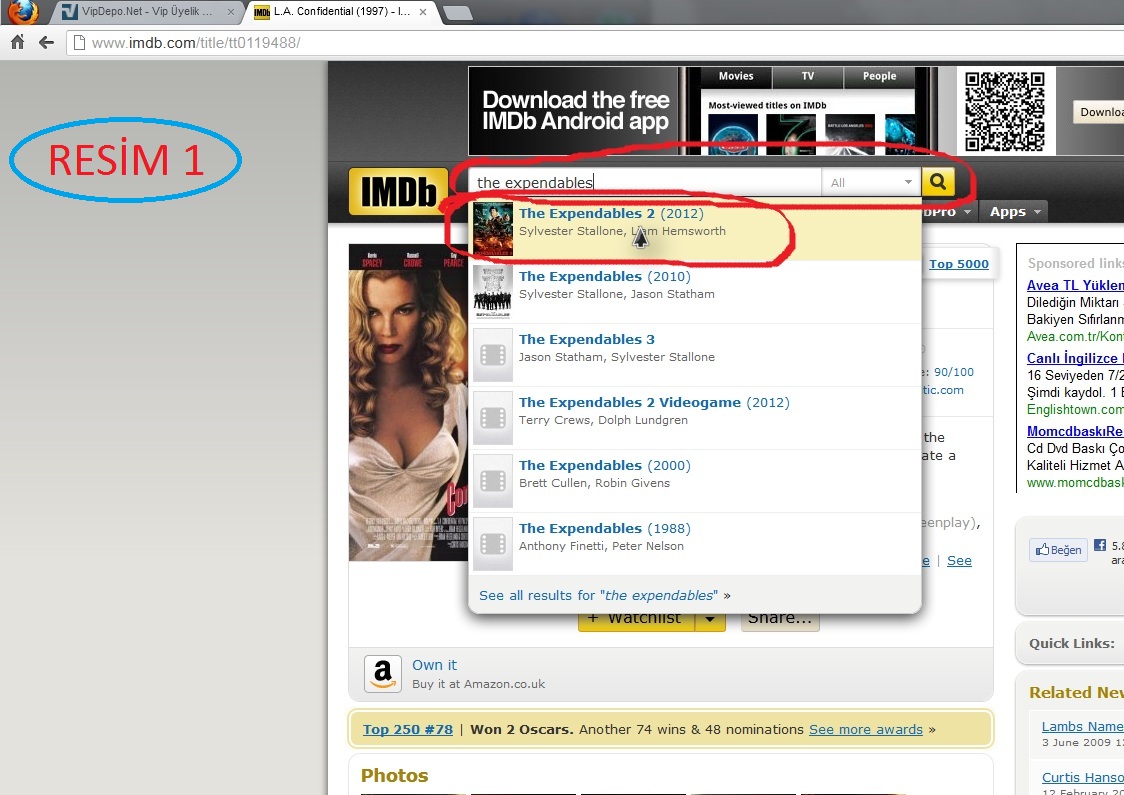The height and width of the screenshot is (795, 1124).
Task: Open the search category All dropdown
Action: (871, 182)
